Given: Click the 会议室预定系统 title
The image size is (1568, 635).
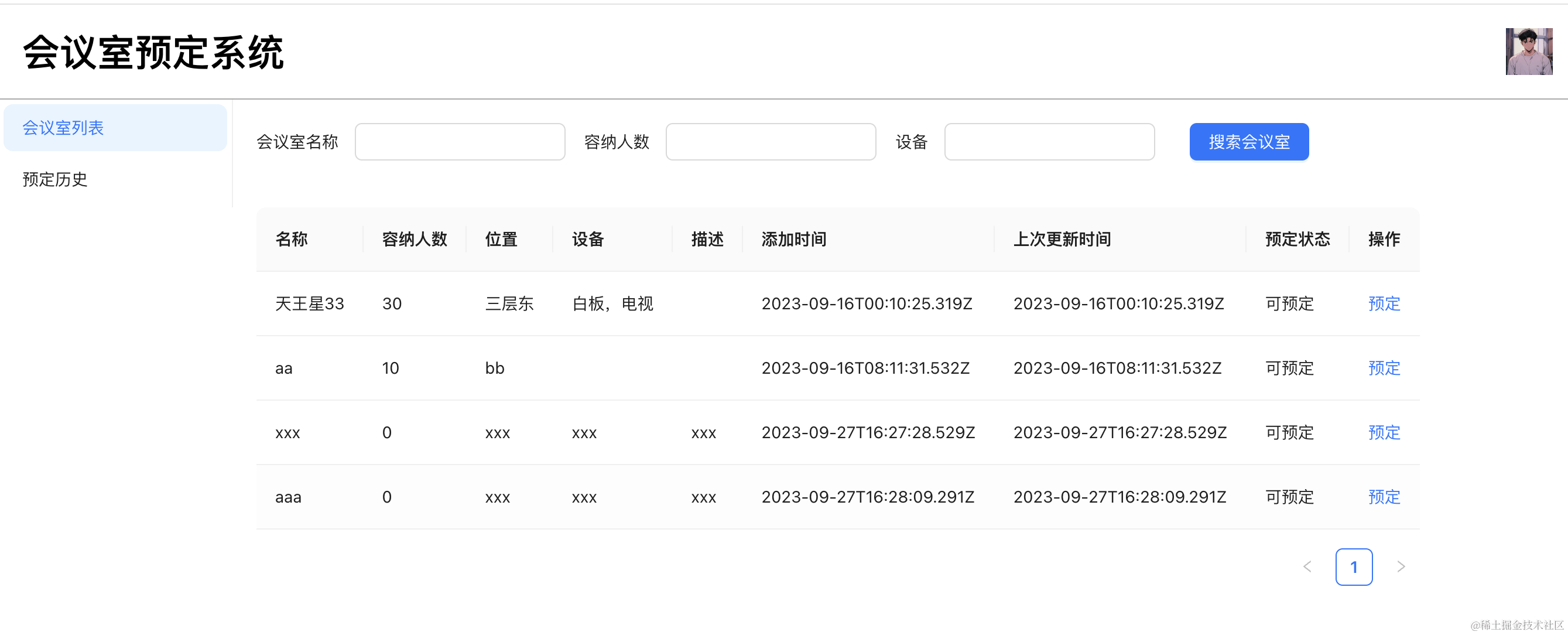Looking at the screenshot, I should [x=153, y=52].
